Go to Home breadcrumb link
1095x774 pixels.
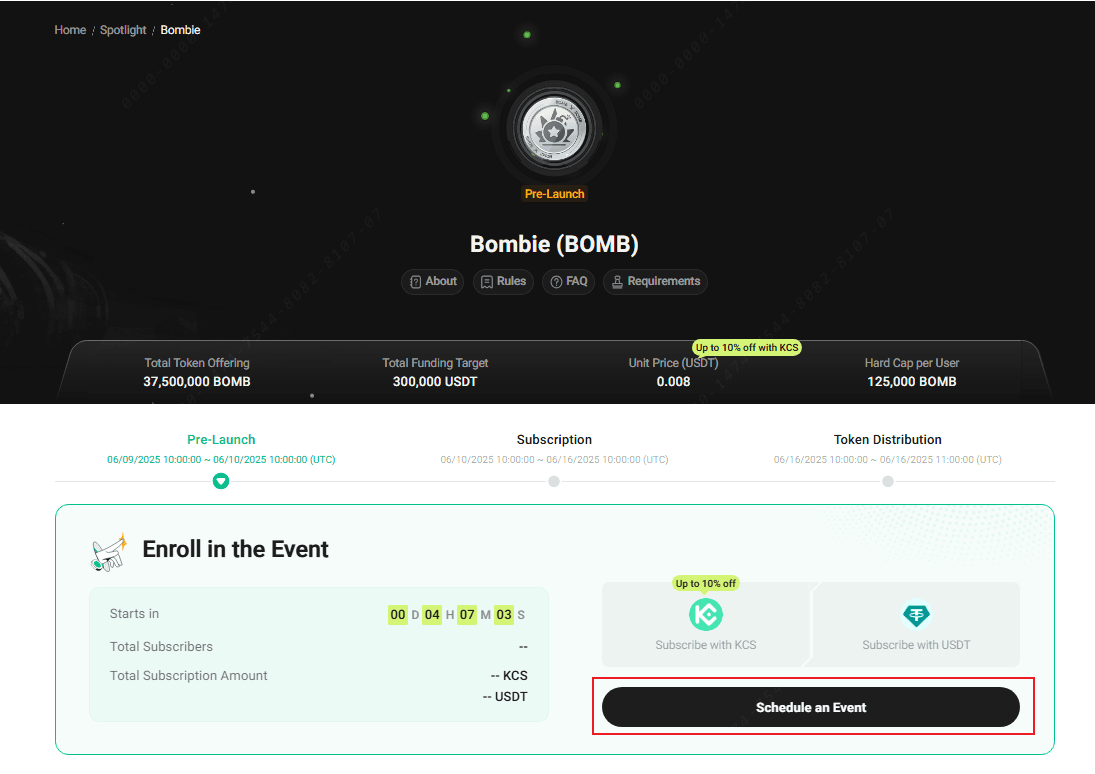coord(70,30)
